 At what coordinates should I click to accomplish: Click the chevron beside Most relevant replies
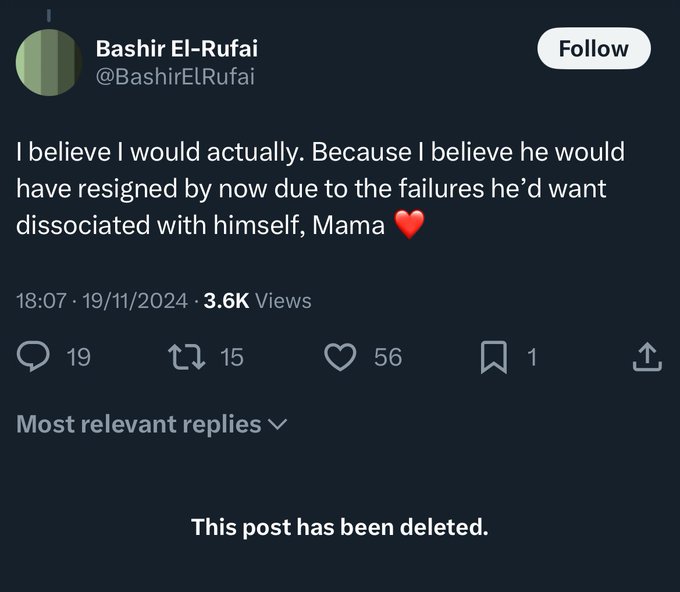(278, 424)
